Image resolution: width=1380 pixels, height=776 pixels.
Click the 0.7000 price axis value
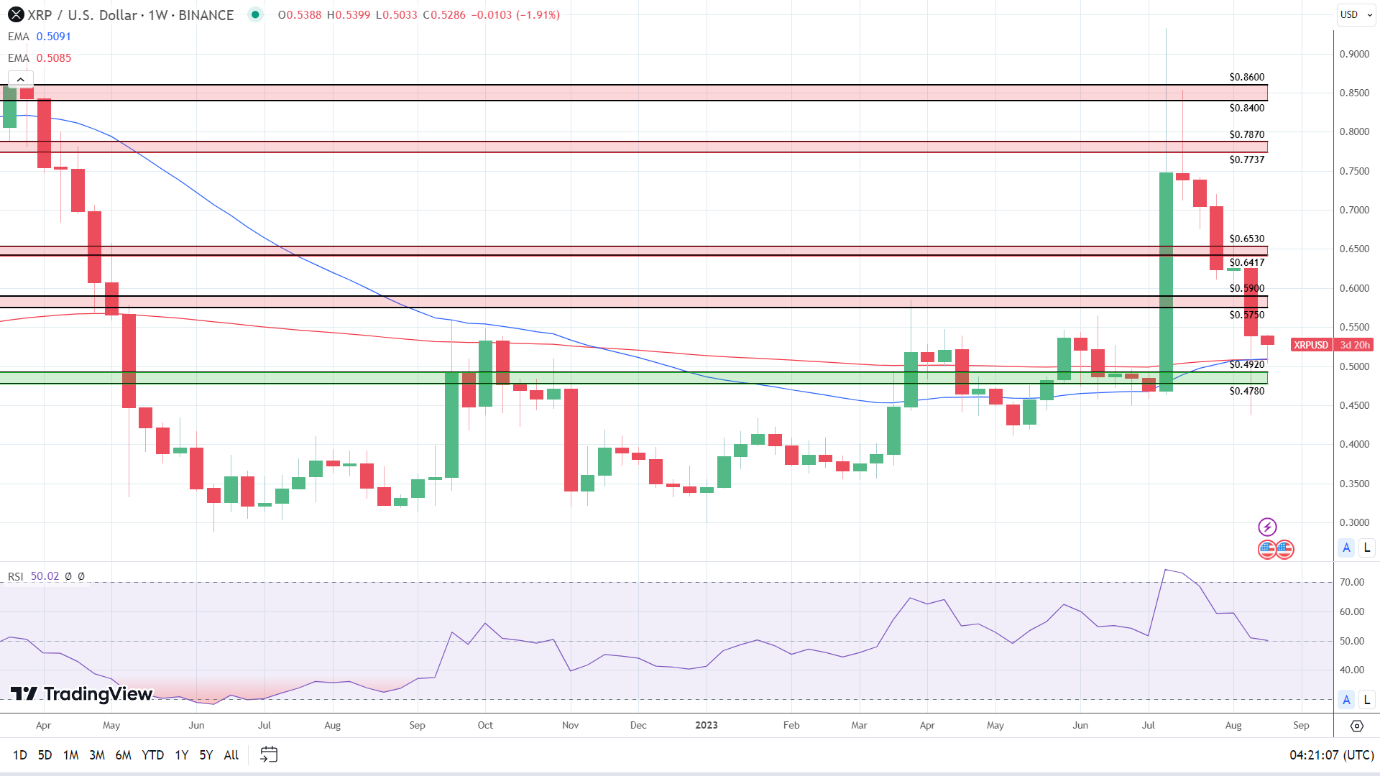click(x=1356, y=210)
